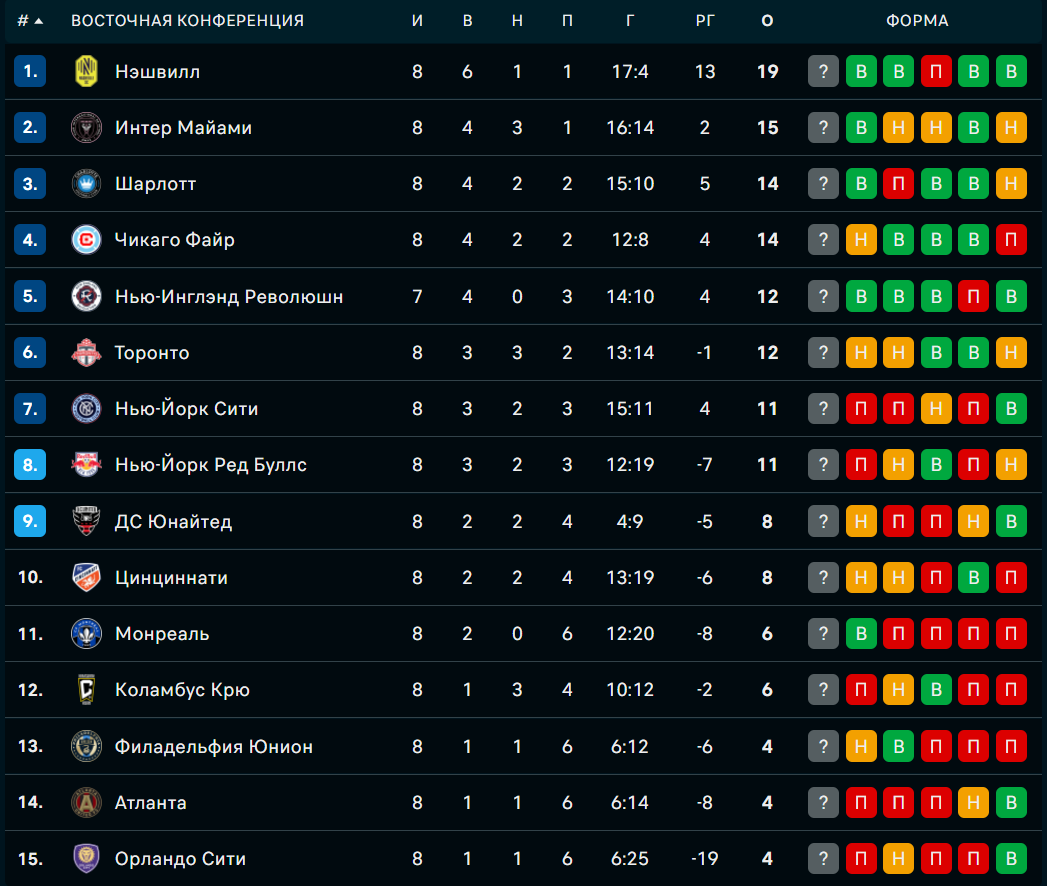Click the rank 1 position badge
This screenshot has width=1047, height=886.
point(31,72)
